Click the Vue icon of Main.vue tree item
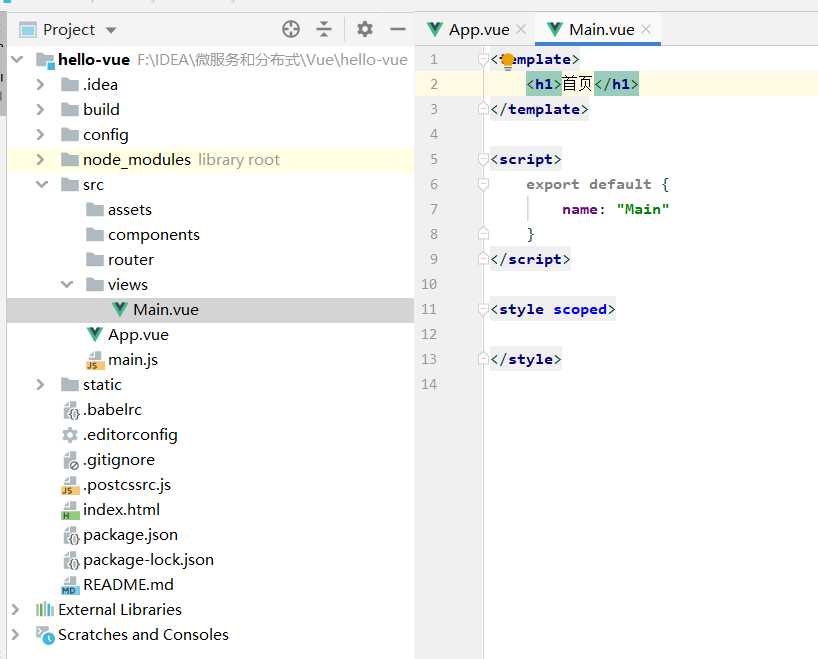The width and height of the screenshot is (818, 659). pyautogui.click(x=119, y=309)
